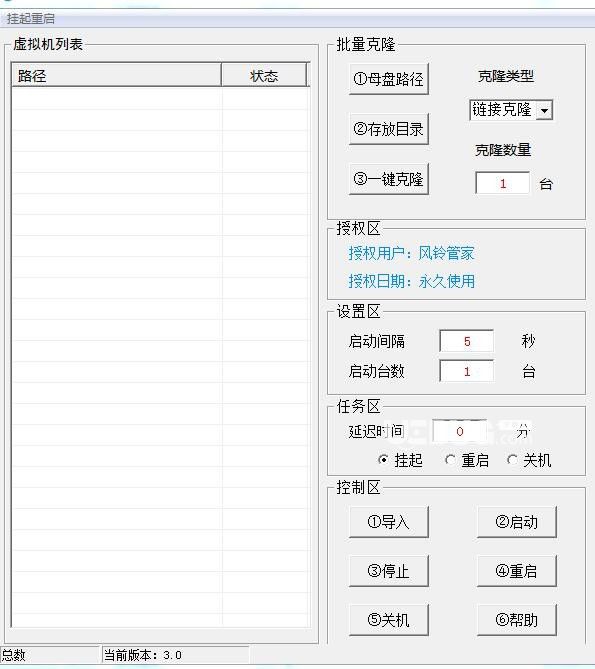Click the 状态 column header

(x=264, y=76)
